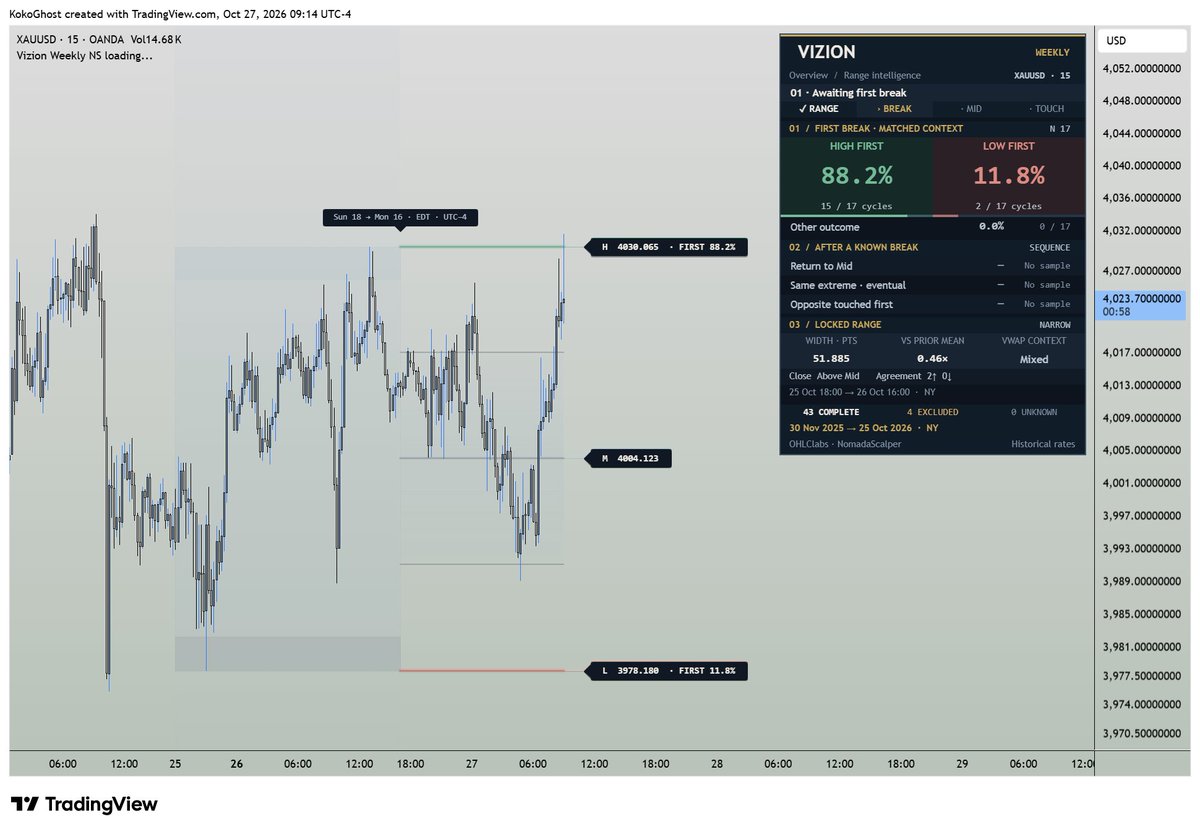1200x832 pixels.
Task: Click date 25 on the time axis
Action: coord(175,764)
